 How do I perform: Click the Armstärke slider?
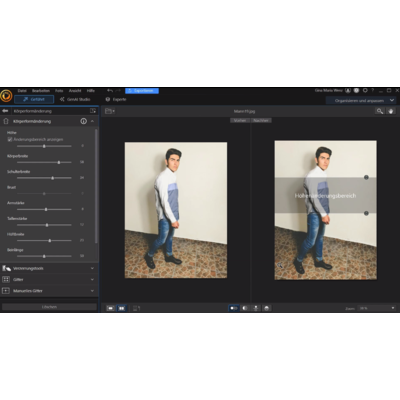click(44, 209)
